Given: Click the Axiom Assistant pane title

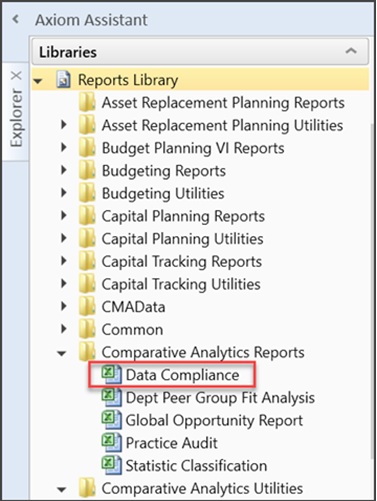Looking at the screenshot, I should coord(91,20).
